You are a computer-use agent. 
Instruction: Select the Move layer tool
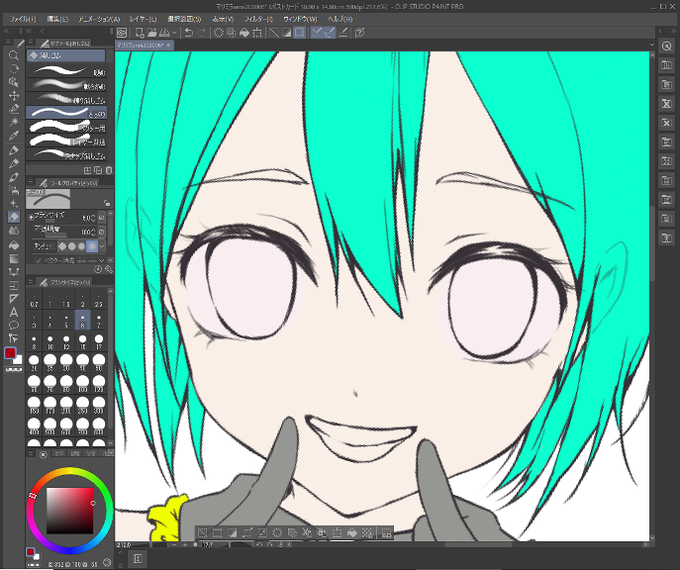[x=14, y=95]
